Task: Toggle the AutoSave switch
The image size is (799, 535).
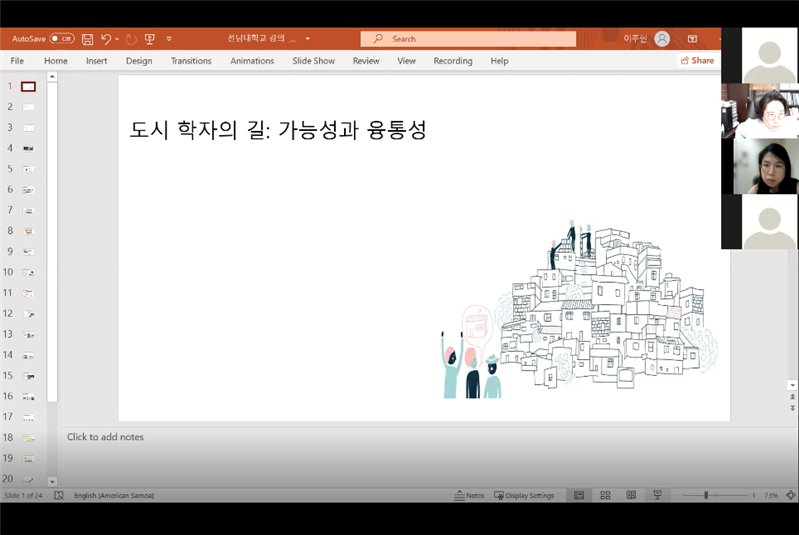Action: pyautogui.click(x=62, y=39)
